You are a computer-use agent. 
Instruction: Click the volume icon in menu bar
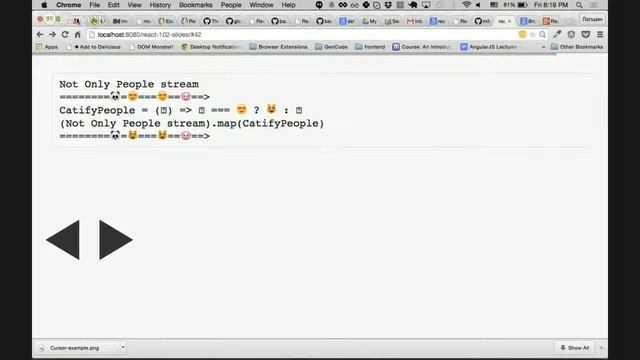point(478,5)
